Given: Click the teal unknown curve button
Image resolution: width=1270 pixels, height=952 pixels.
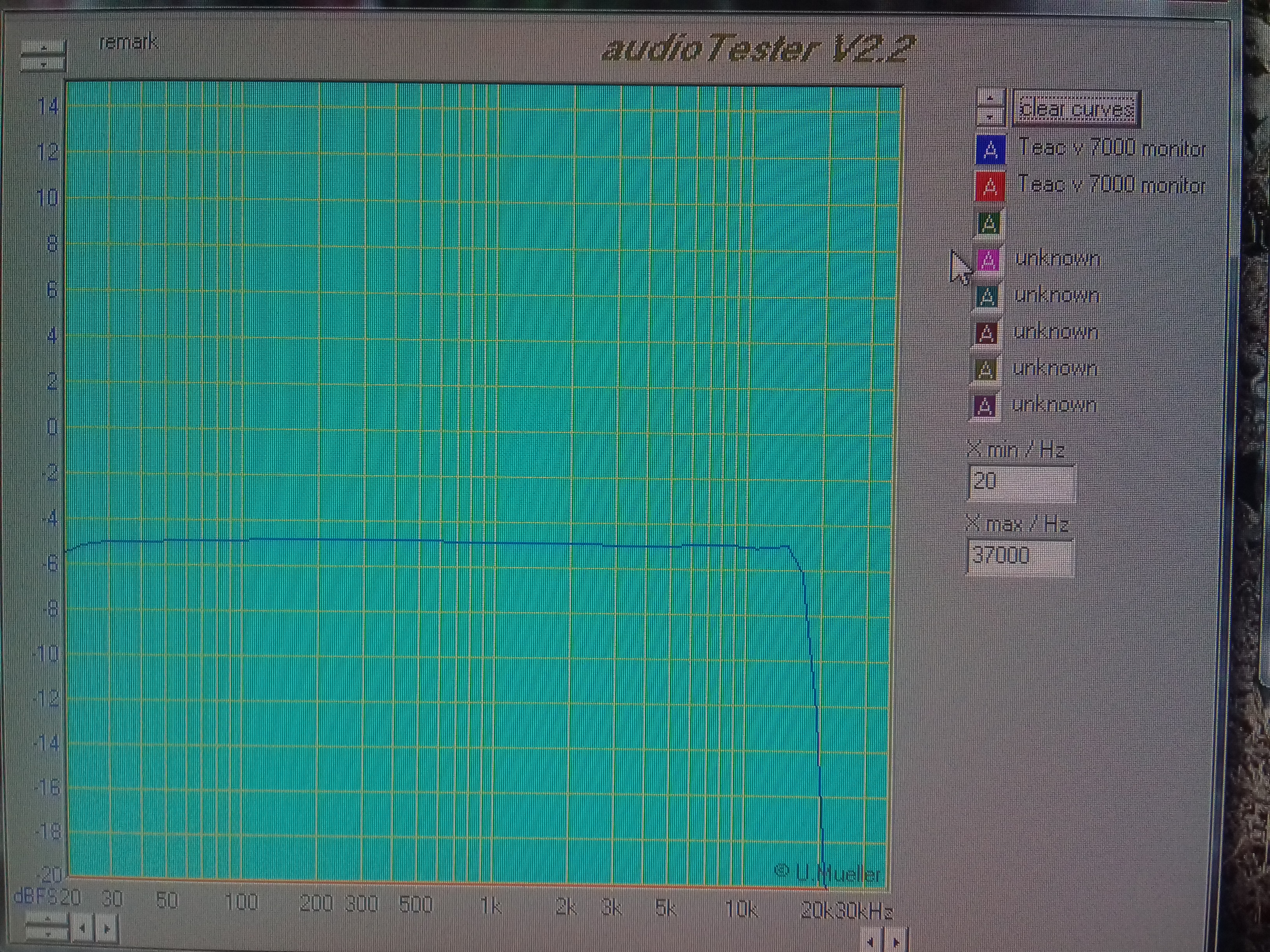Looking at the screenshot, I should pyautogui.click(x=987, y=297).
